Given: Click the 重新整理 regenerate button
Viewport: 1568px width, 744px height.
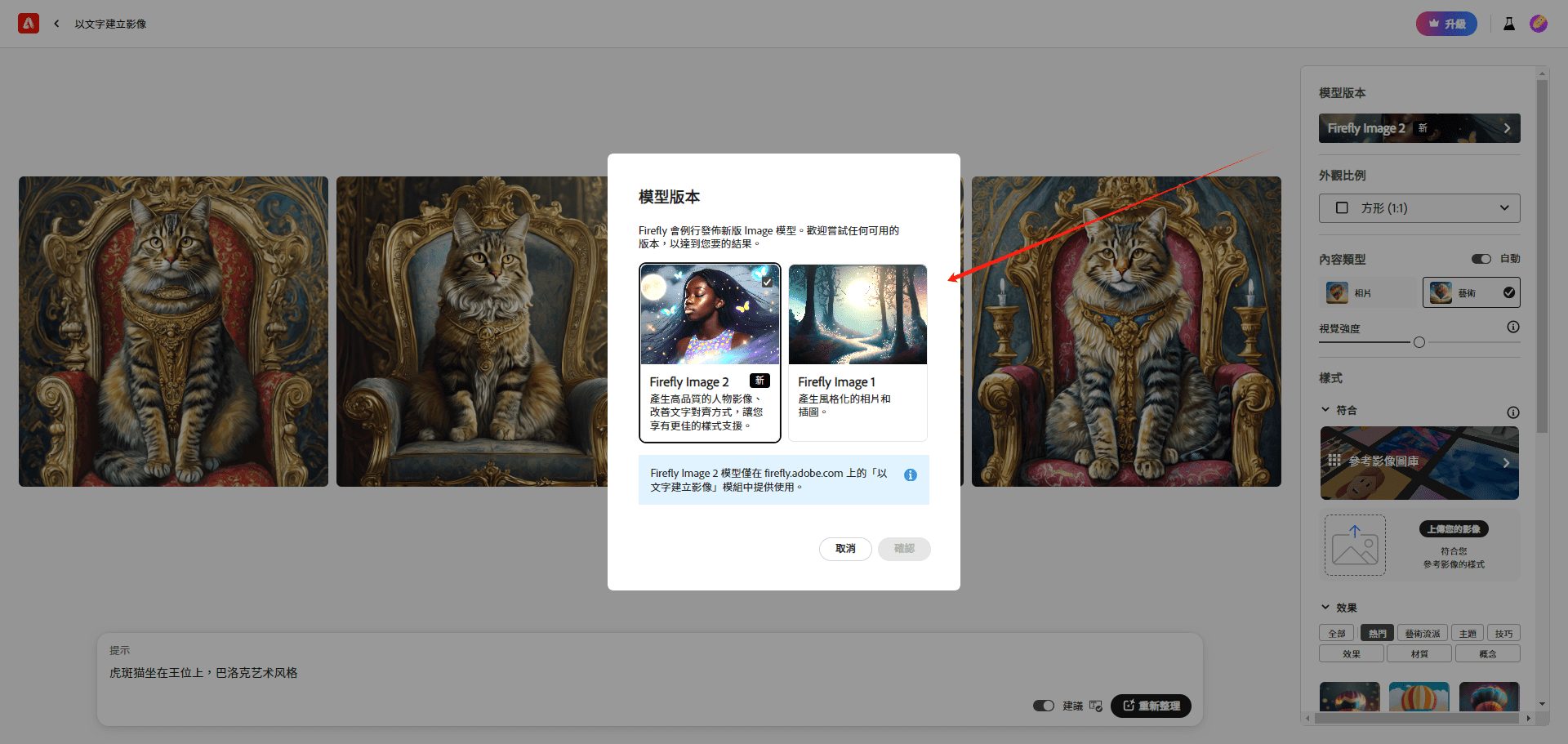Looking at the screenshot, I should [1151, 706].
